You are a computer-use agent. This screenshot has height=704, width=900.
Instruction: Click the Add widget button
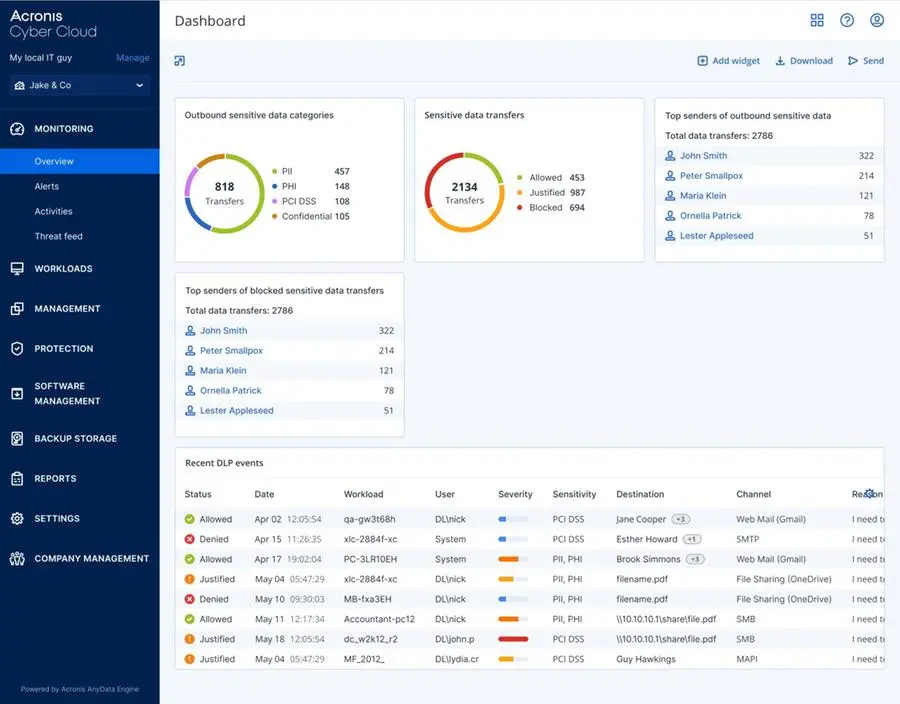tap(728, 61)
